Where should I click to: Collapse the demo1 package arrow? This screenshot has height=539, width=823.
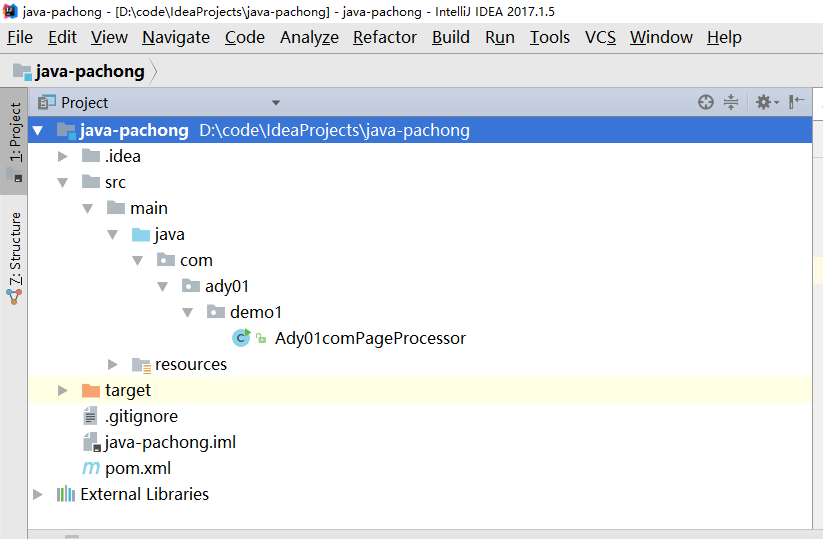[x=187, y=312]
